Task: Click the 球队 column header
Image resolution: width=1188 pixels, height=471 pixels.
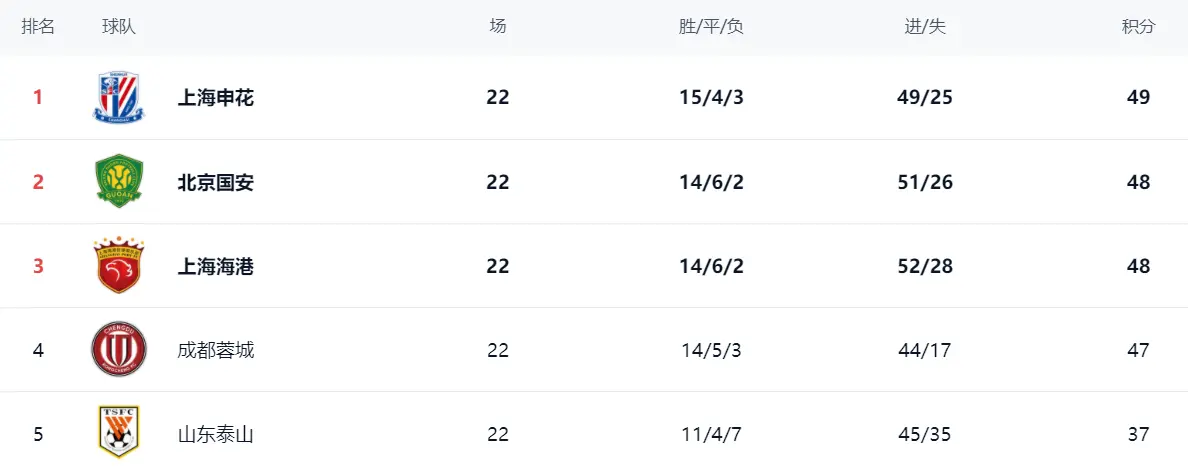Action: coord(119,27)
